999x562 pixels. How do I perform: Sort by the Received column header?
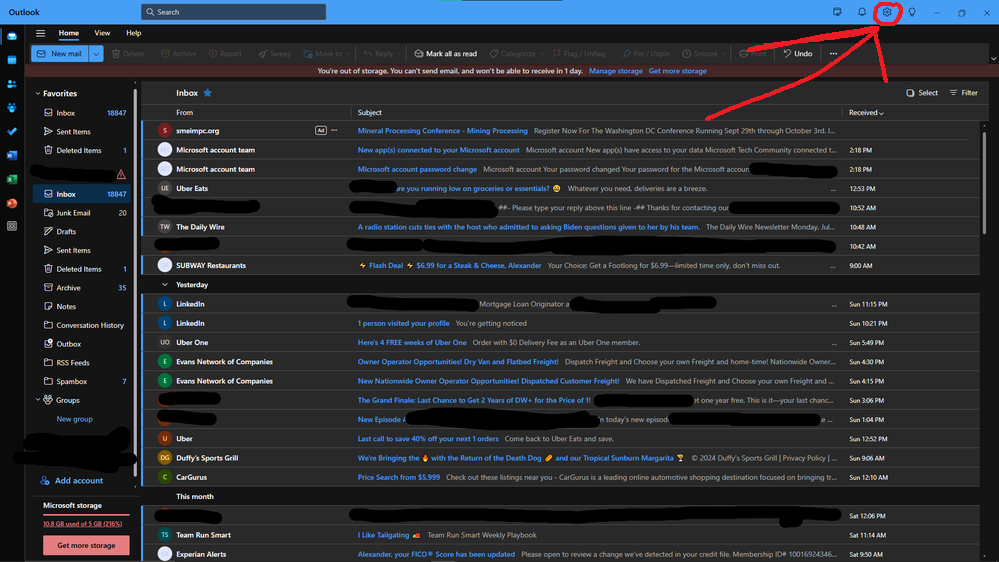click(866, 113)
